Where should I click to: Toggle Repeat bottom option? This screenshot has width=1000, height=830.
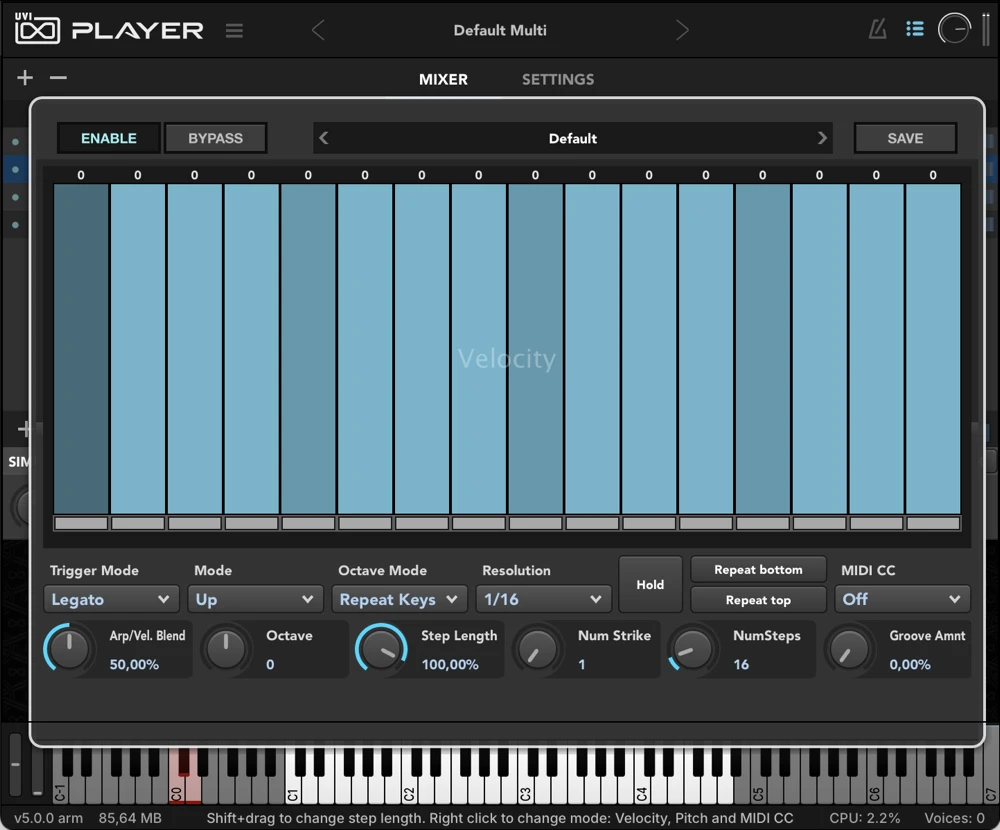758,569
